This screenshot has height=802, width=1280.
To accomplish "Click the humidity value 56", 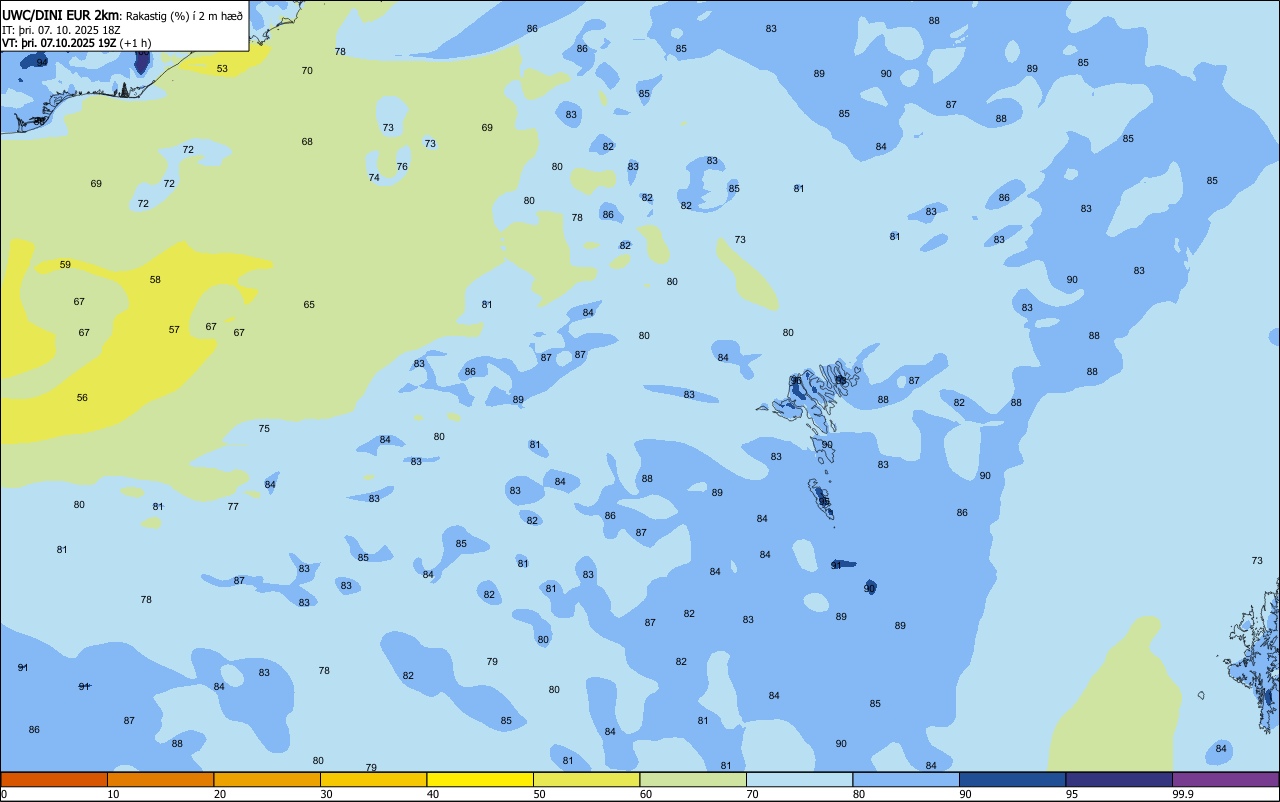I will pyautogui.click(x=82, y=398).
